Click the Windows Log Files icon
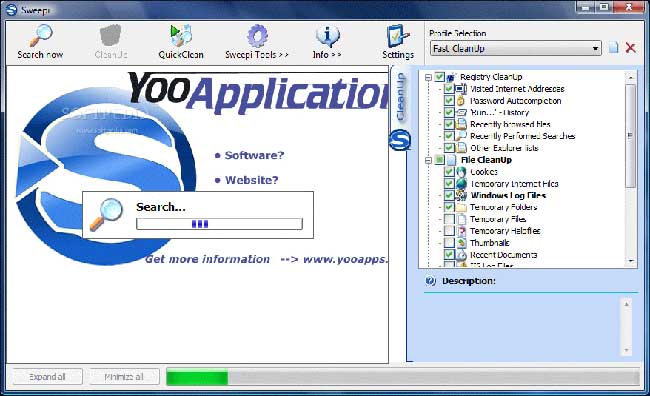The width and height of the screenshot is (650, 396). (x=461, y=195)
